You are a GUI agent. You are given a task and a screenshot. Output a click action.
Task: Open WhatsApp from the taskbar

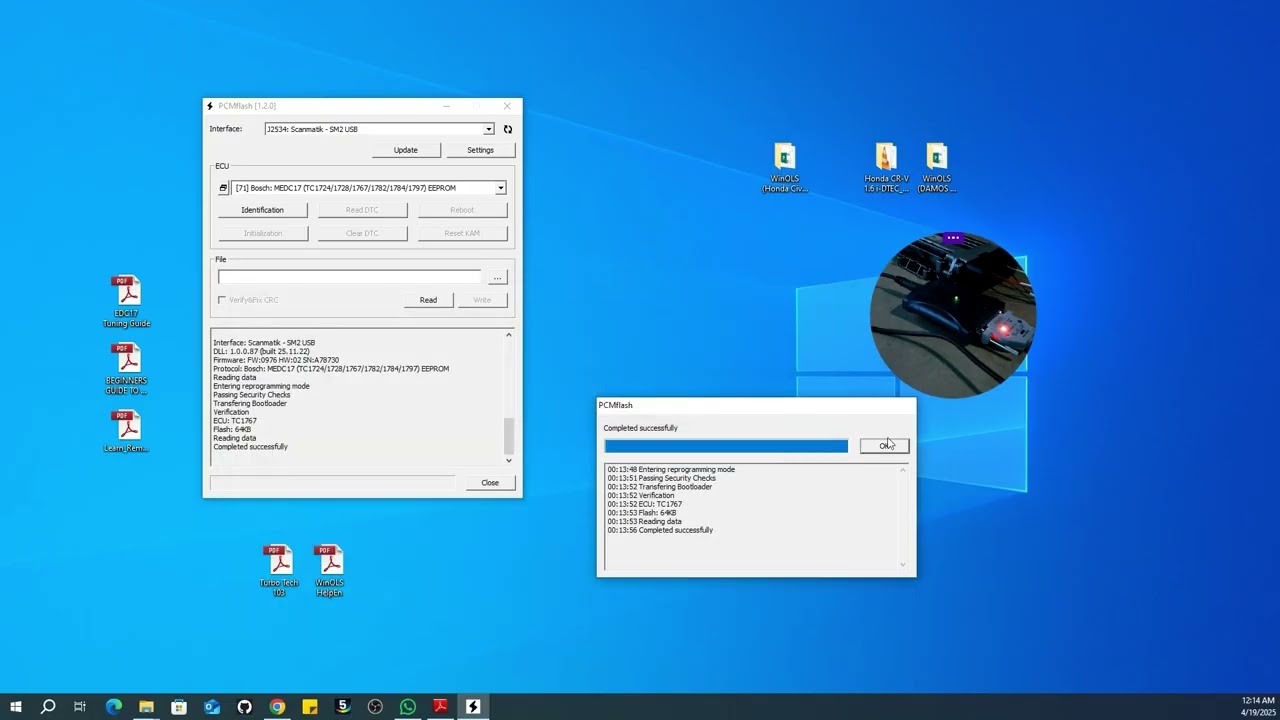408,707
